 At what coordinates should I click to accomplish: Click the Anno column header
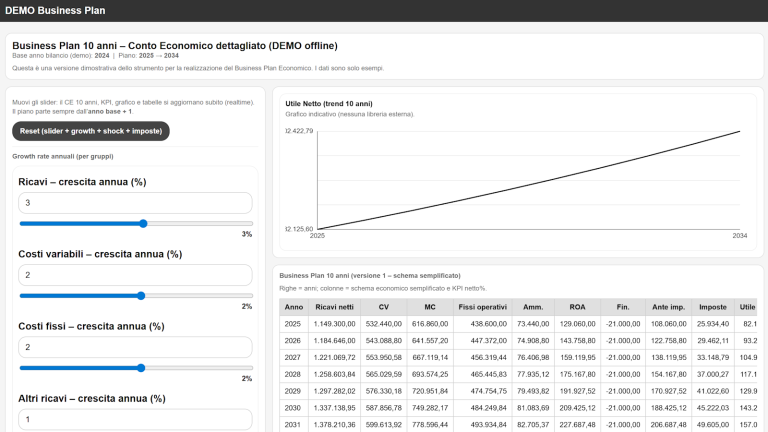pos(293,307)
